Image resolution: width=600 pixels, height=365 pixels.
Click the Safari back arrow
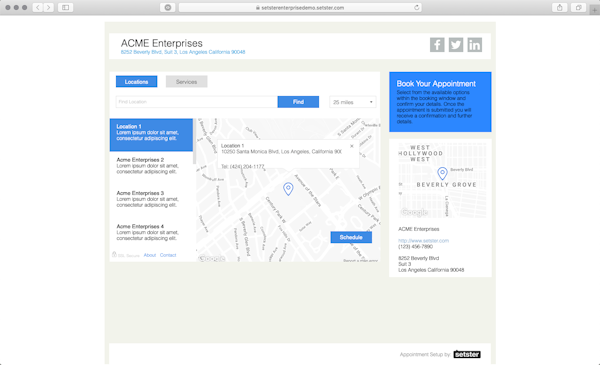pyautogui.click(x=38, y=7)
